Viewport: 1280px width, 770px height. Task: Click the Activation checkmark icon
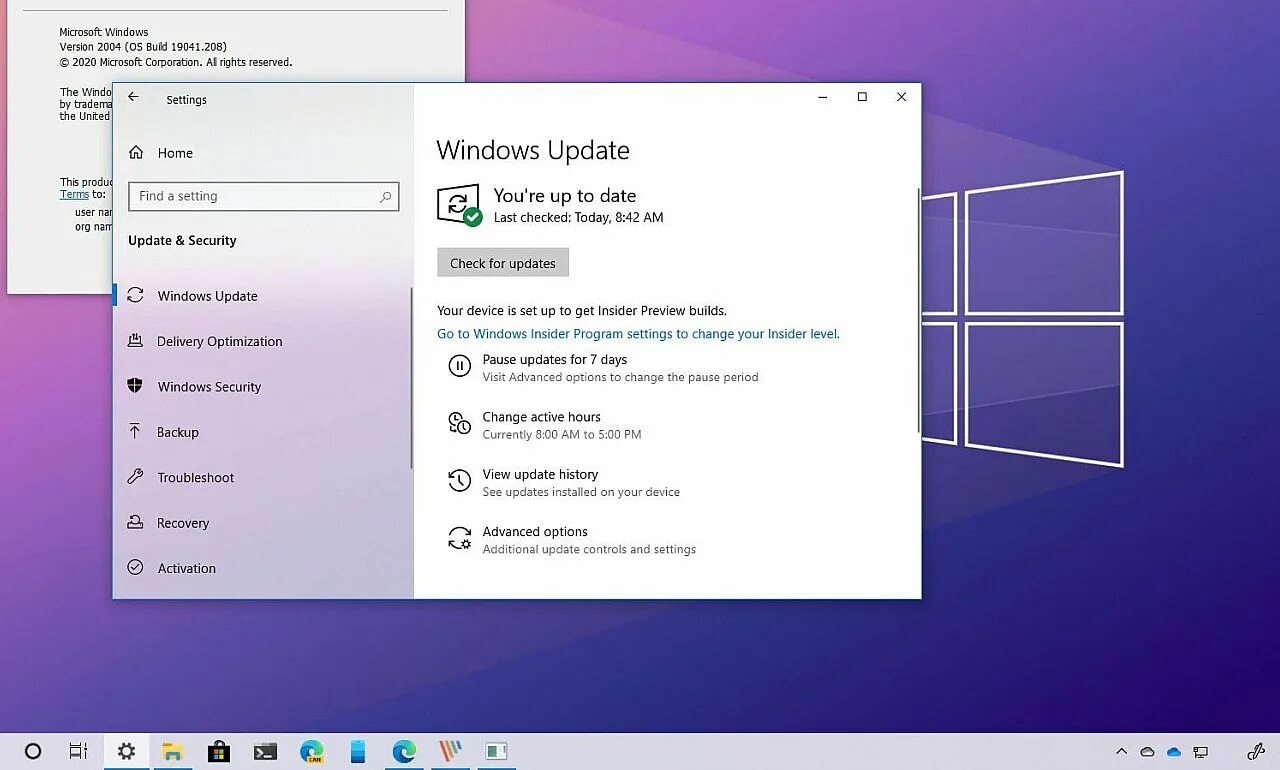pos(136,568)
